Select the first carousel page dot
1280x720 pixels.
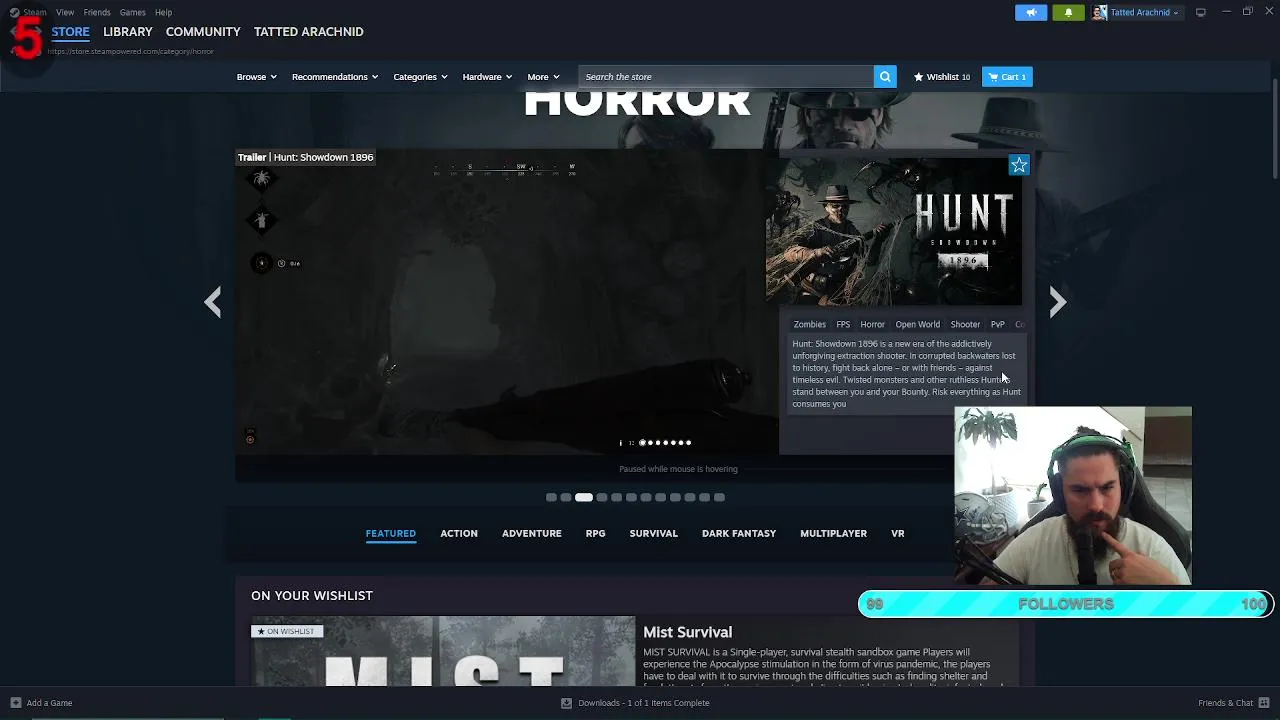(x=551, y=497)
